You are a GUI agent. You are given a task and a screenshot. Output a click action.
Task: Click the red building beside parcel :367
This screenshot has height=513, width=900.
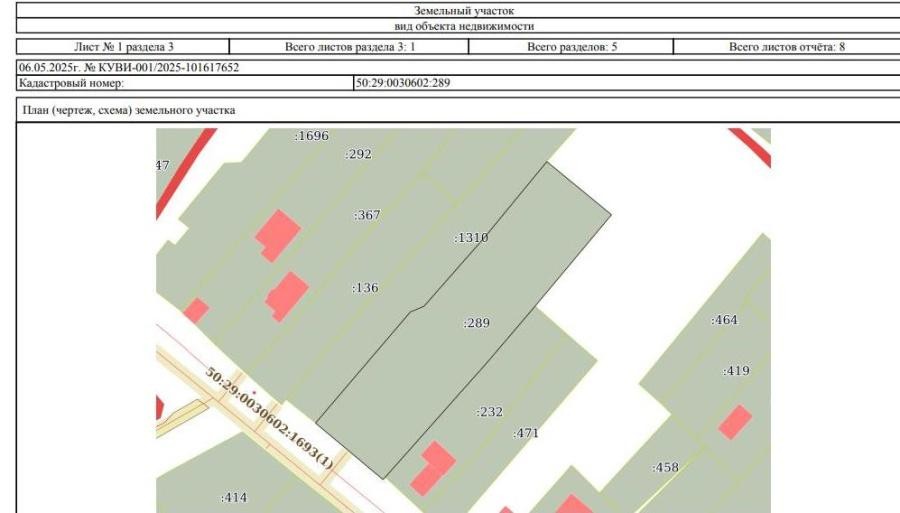(278, 236)
